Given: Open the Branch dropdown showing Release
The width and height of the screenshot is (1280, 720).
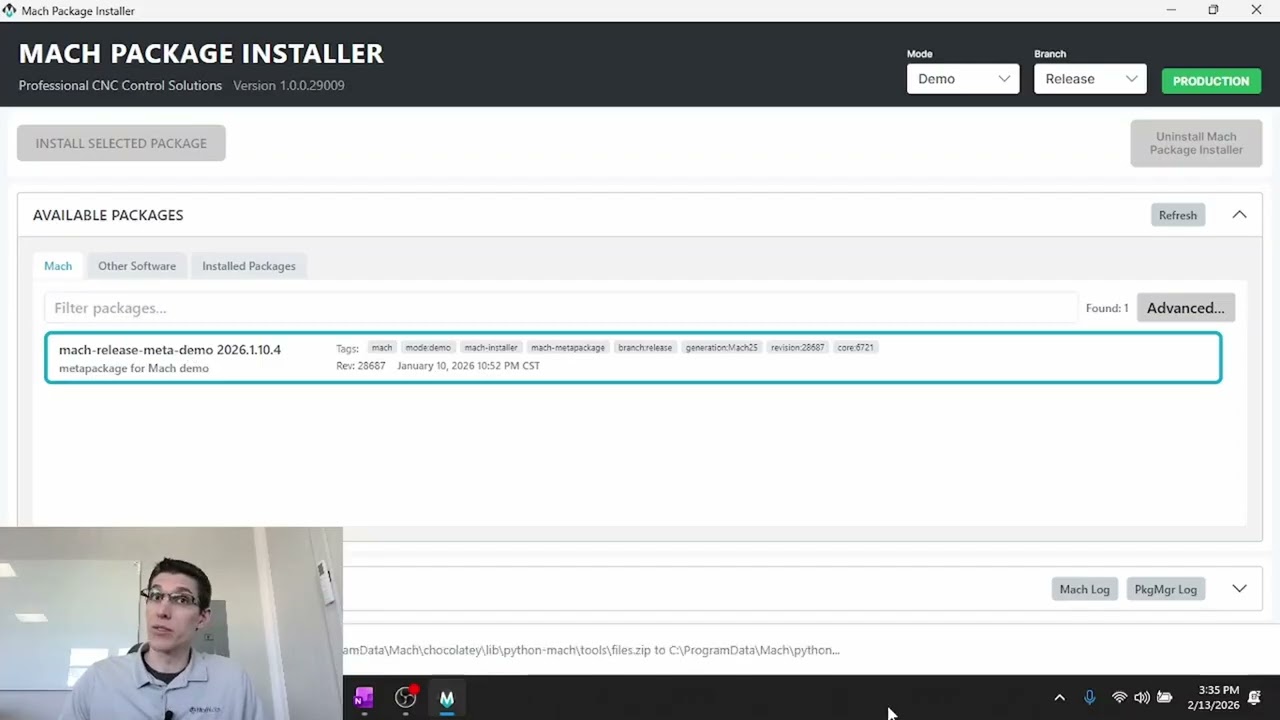Looking at the screenshot, I should click(1090, 79).
